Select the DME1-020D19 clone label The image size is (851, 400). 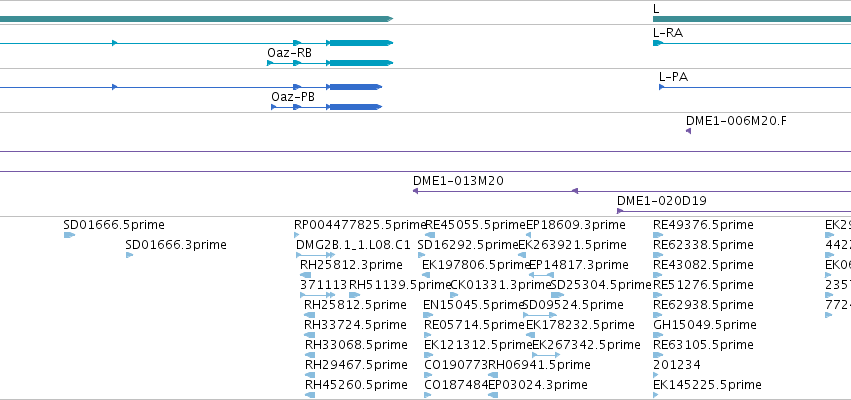[662, 201]
